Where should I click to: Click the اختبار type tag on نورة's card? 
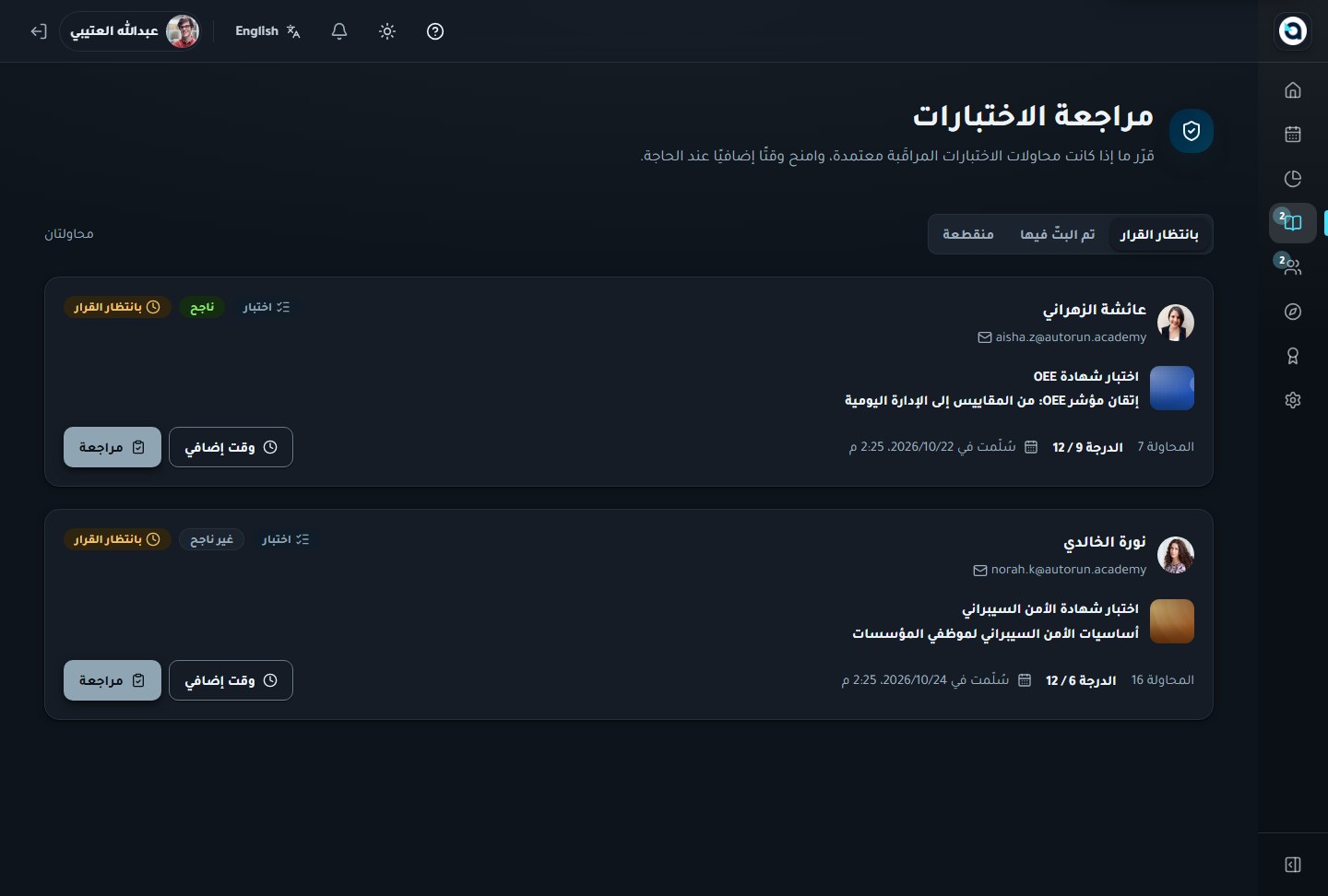pyautogui.click(x=286, y=539)
